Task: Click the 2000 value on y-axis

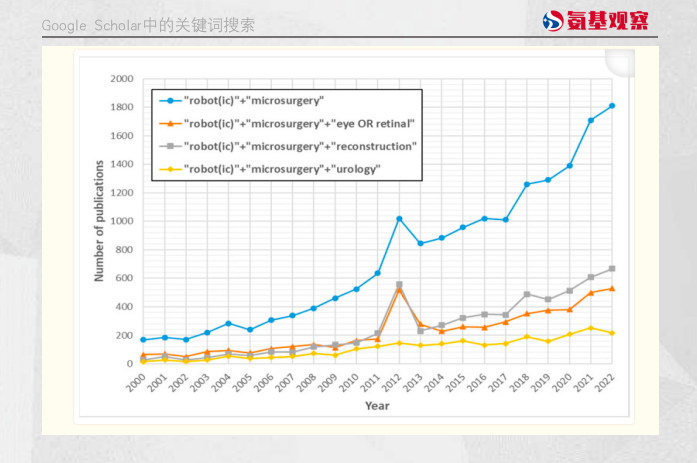Action: click(122, 79)
